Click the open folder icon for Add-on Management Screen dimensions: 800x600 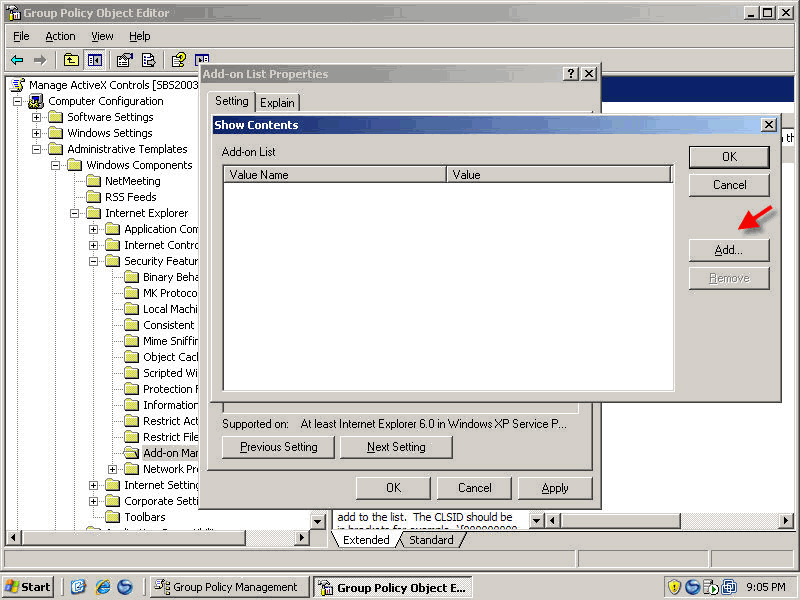tap(132, 453)
